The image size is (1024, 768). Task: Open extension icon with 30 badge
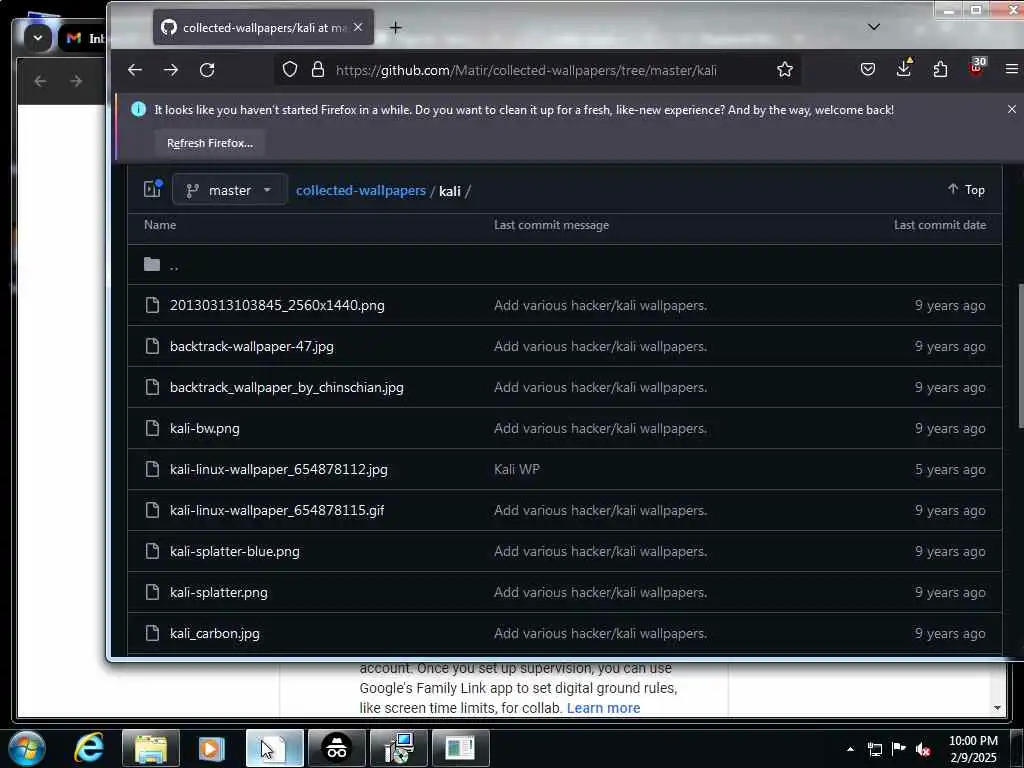pyautogui.click(x=977, y=67)
